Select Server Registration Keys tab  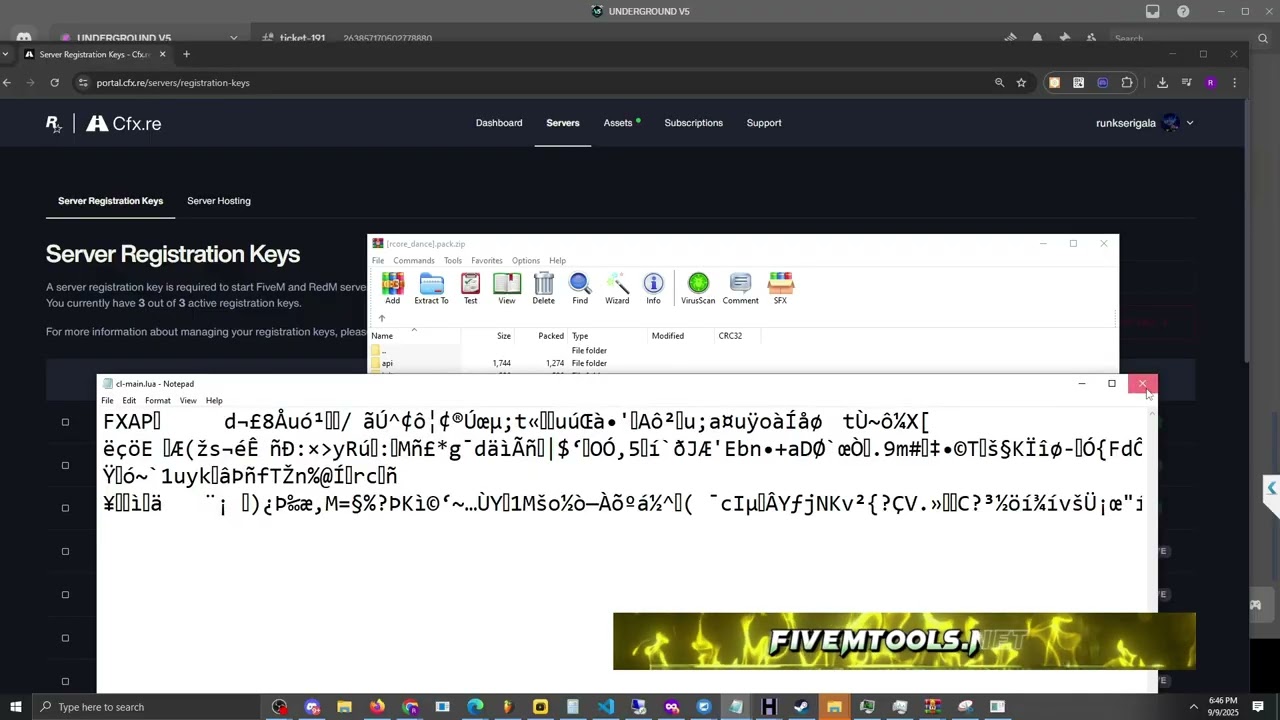(110, 201)
